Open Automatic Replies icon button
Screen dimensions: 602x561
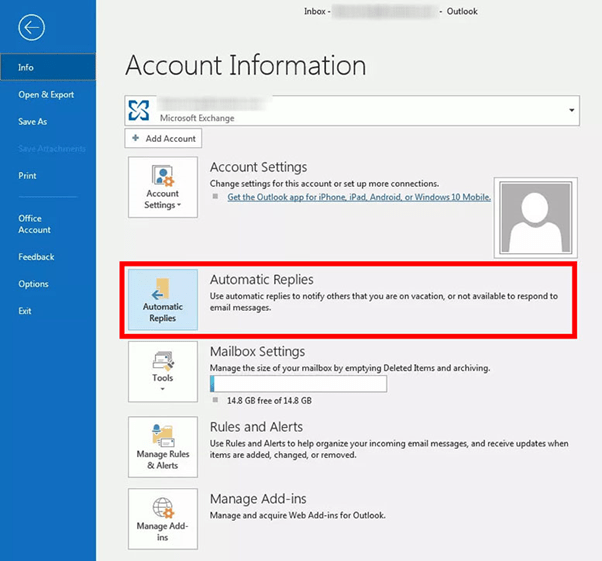click(x=162, y=300)
